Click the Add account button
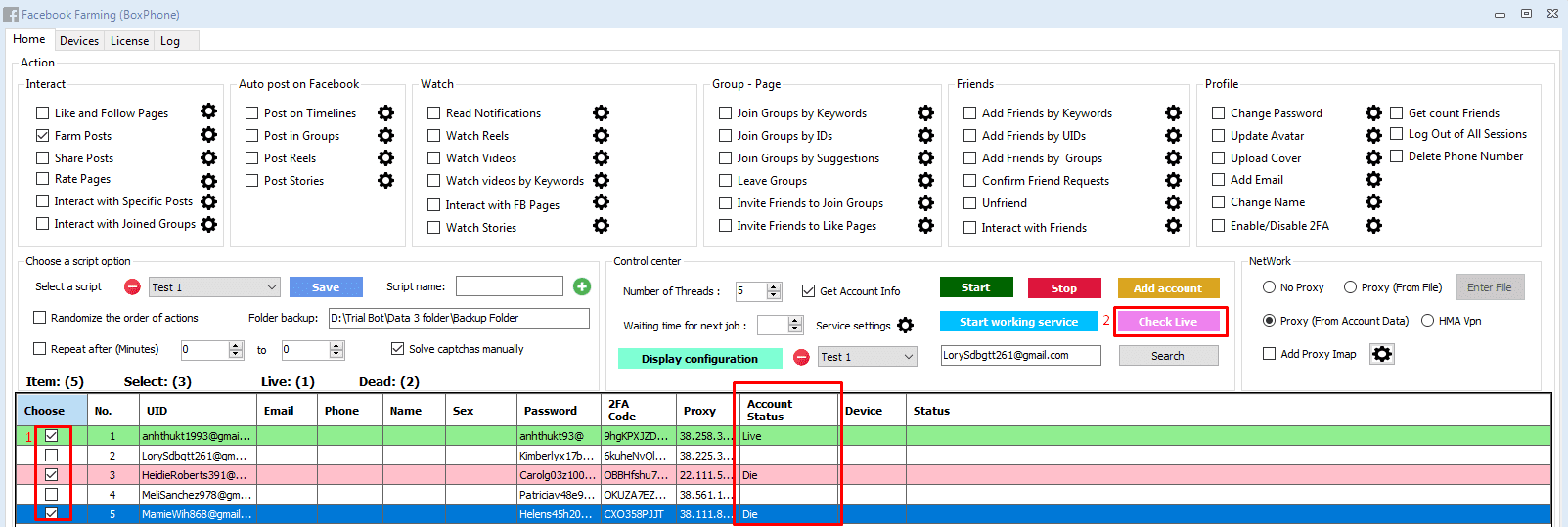Screen dimensions: 1568x527 pyautogui.click(x=1168, y=288)
